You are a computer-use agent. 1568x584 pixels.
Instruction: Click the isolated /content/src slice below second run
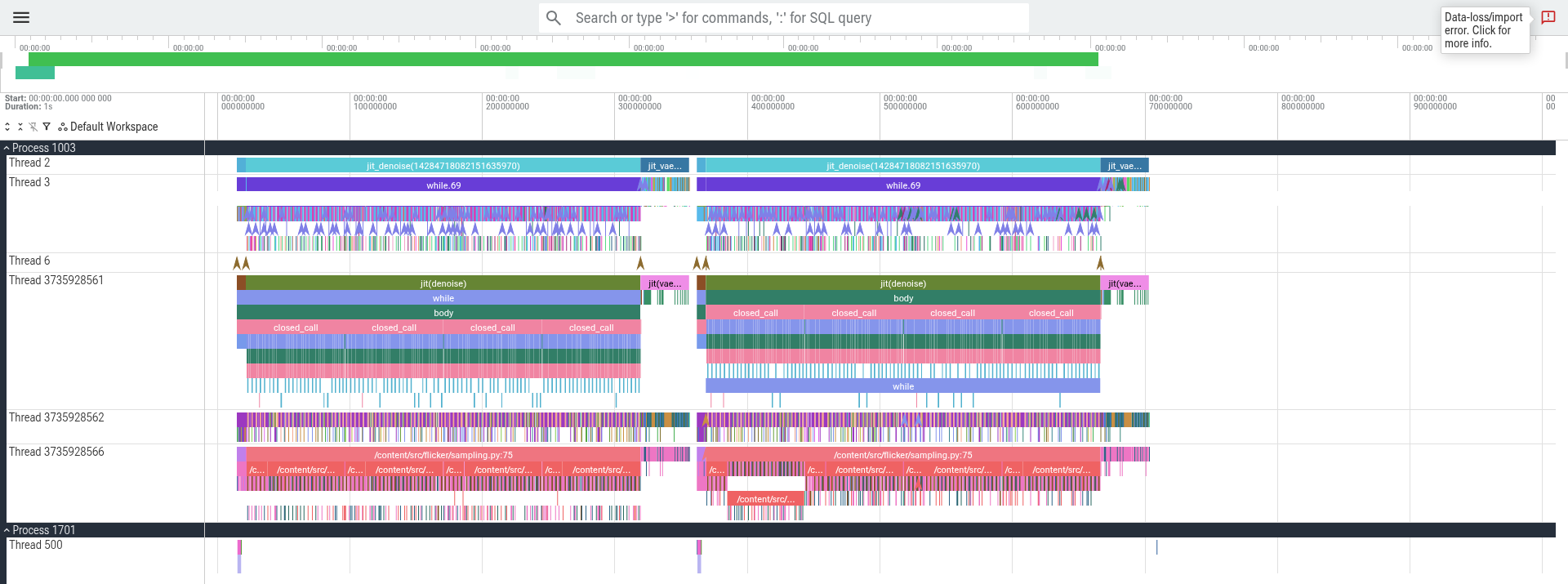tap(765, 499)
